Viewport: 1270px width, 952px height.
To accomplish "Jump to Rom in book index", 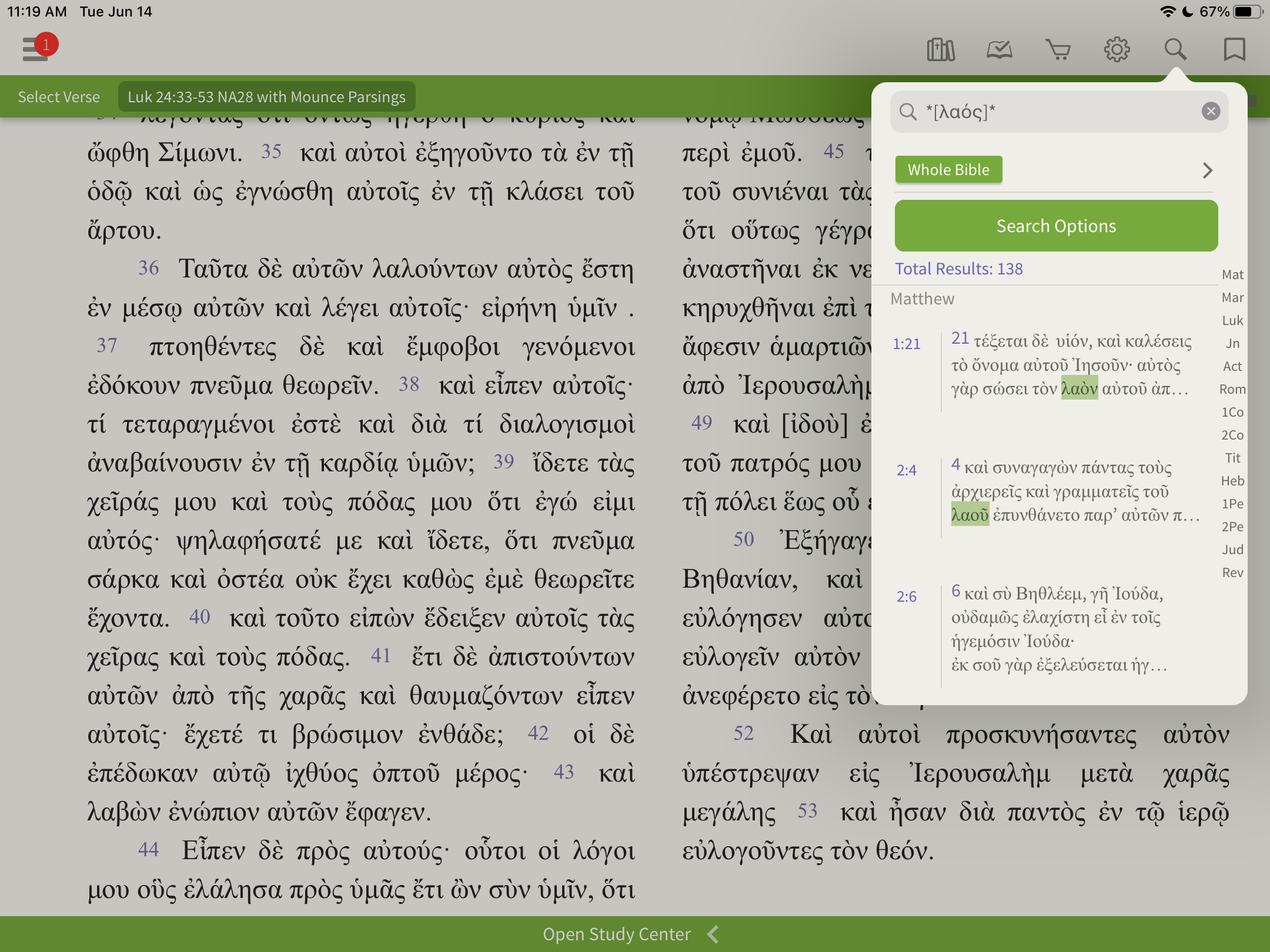I will (1232, 389).
